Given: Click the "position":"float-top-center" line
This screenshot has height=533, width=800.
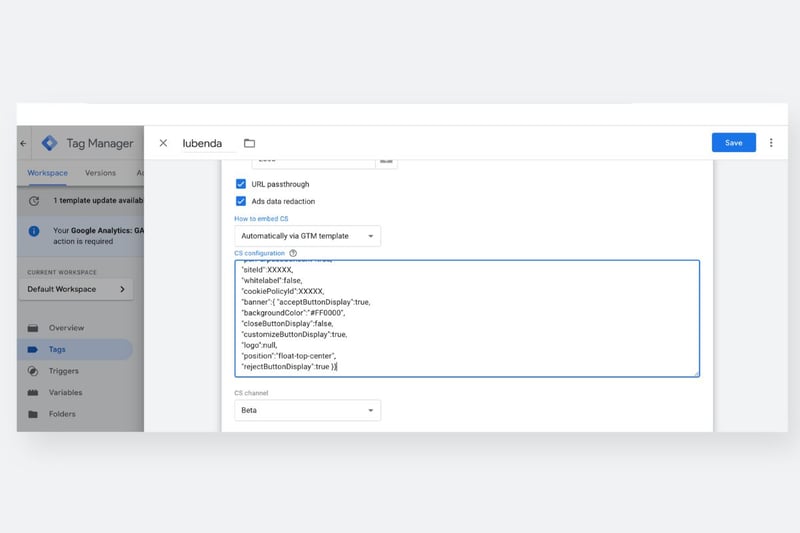Looking at the screenshot, I should coord(288,356).
